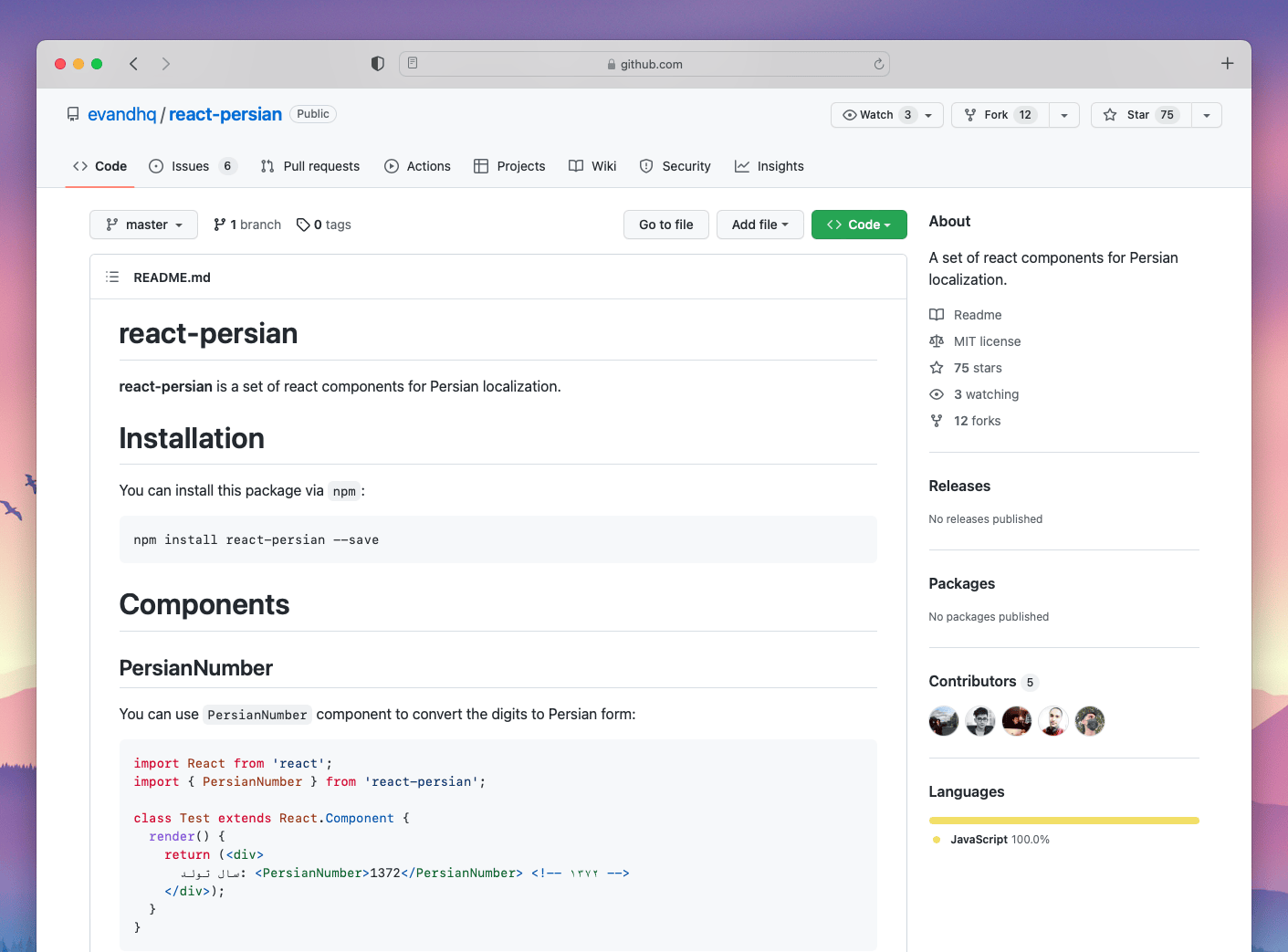Screen dimensions: 1288x952
Task: Reload the page with the refresh icon
Action: 878,64
